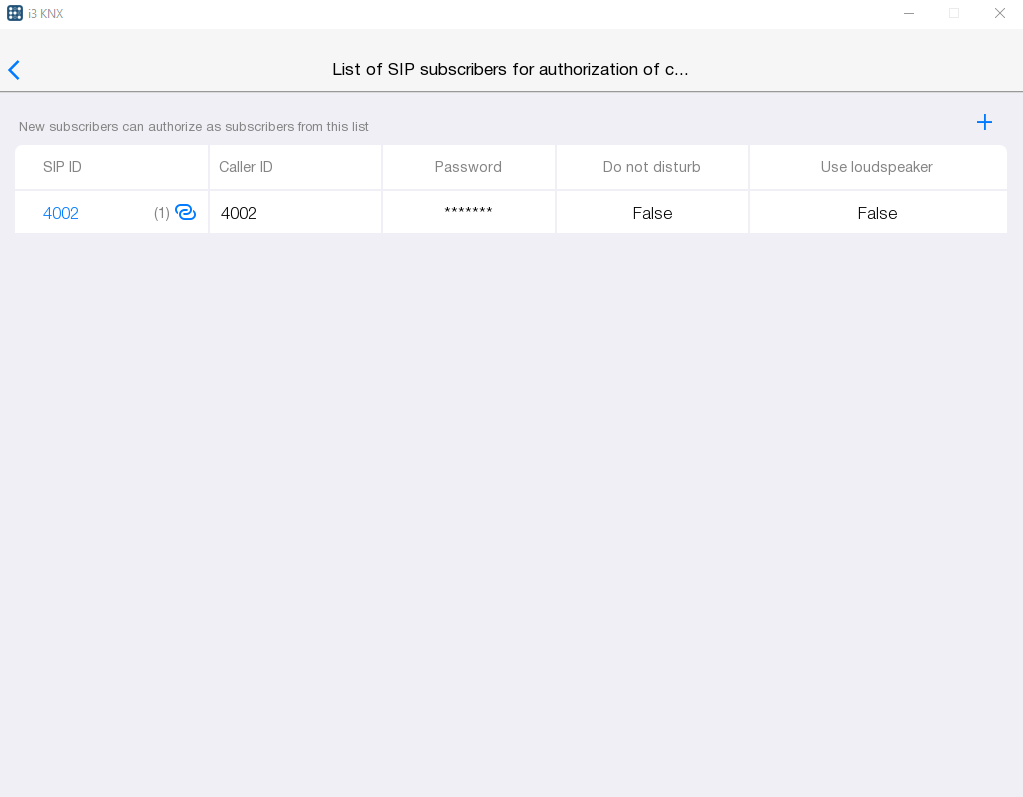The height and width of the screenshot is (797, 1023).
Task: Go back using the left chevron
Action: click(14, 70)
